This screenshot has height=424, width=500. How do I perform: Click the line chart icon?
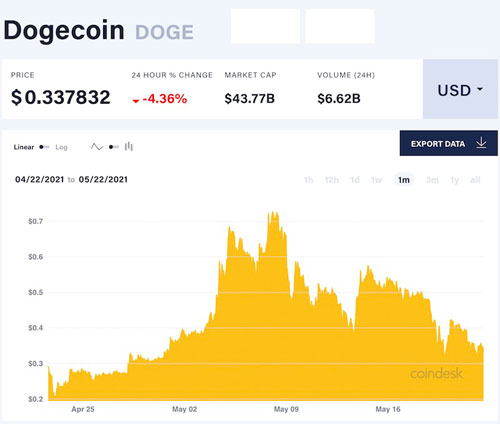click(97, 147)
